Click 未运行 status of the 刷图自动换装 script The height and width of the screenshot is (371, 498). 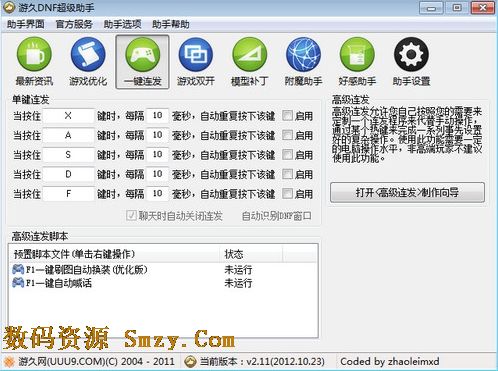(x=238, y=269)
